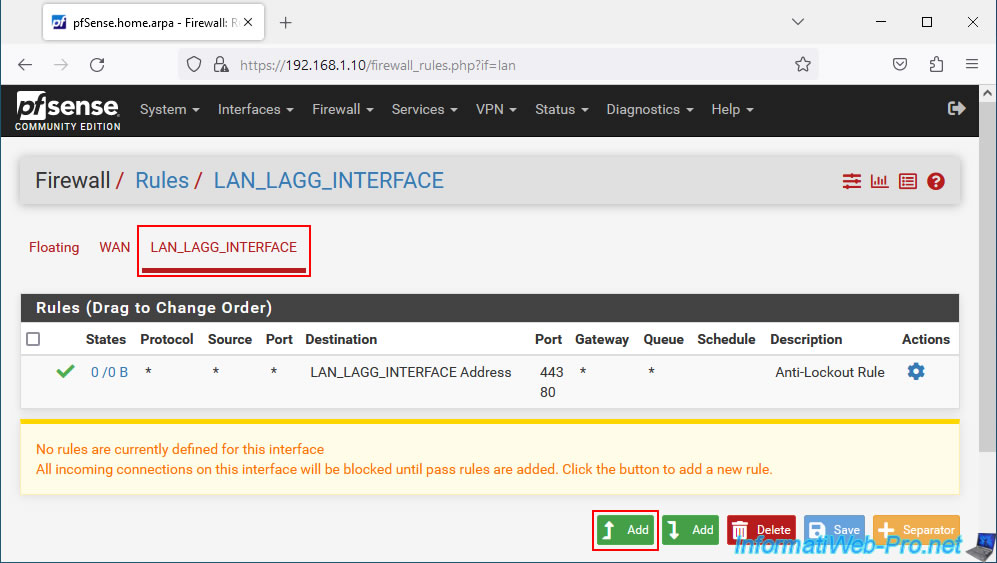Click the Anti-Lockout Rule gear icon
This screenshot has width=997, height=563.
click(916, 372)
